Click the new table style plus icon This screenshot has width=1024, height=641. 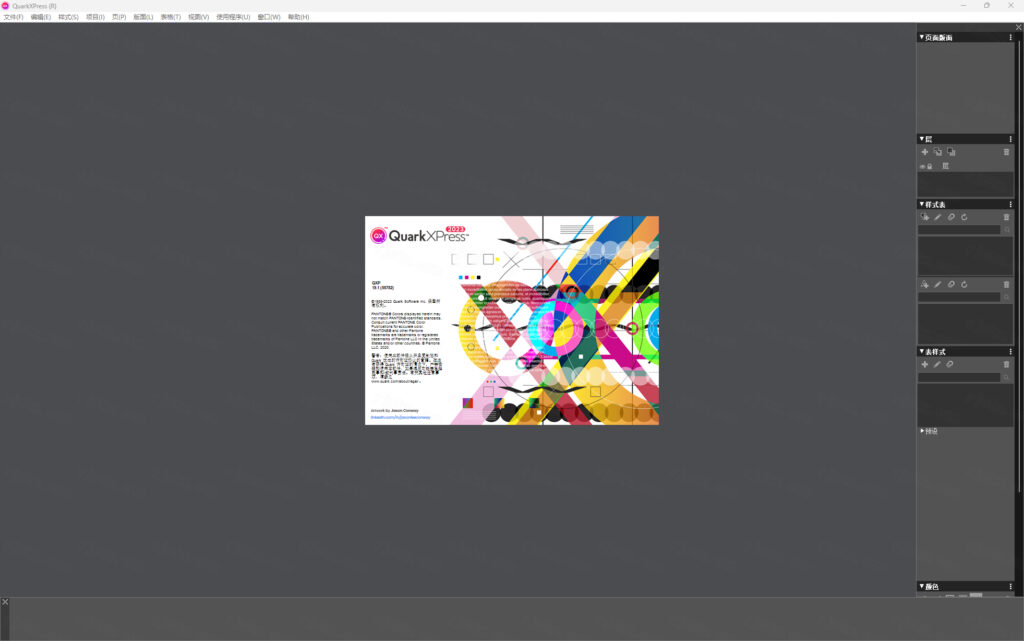click(925, 364)
